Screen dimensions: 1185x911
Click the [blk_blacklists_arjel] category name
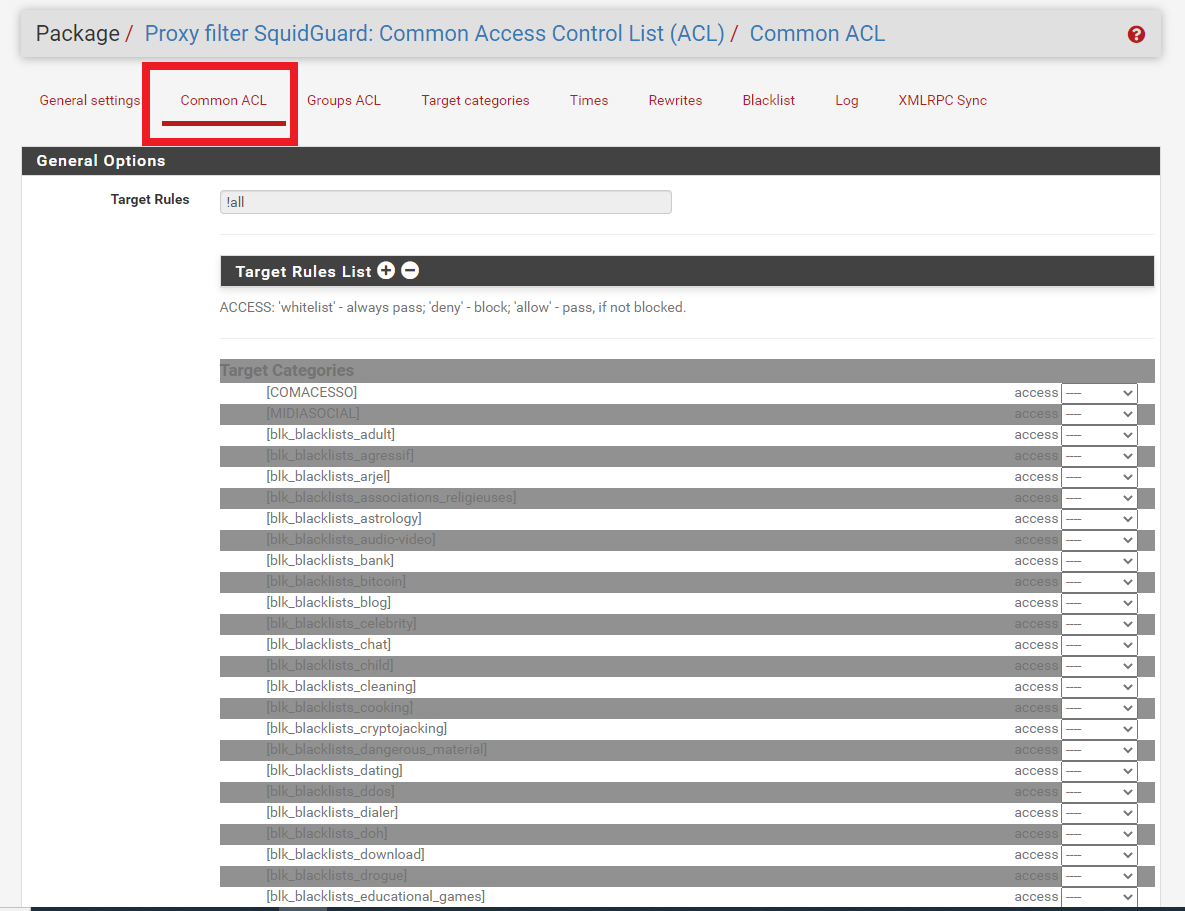(x=328, y=476)
